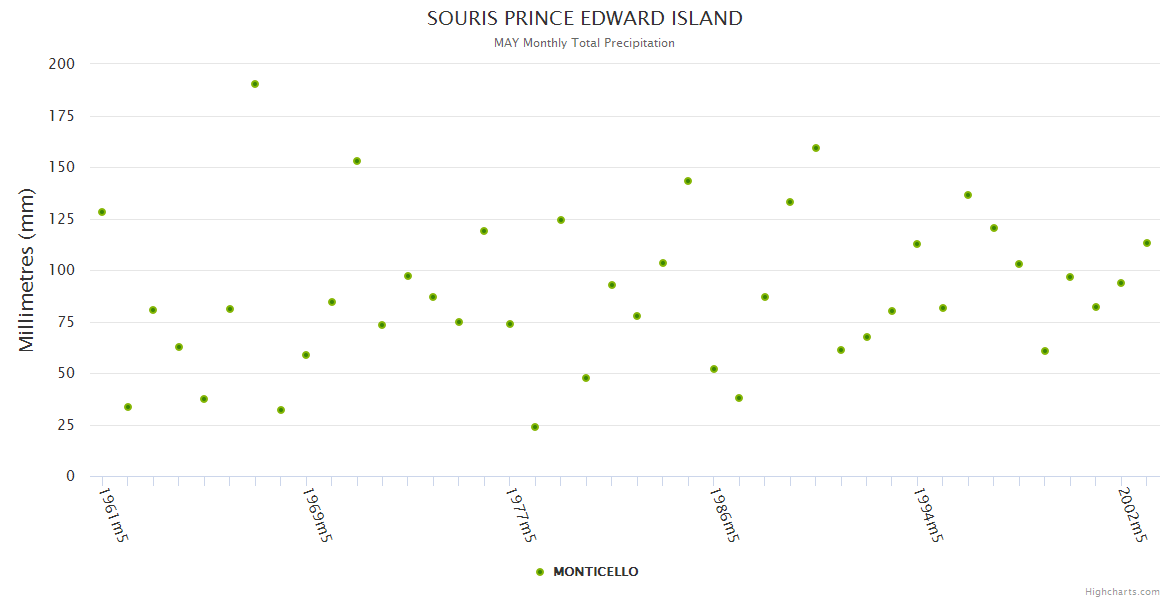Click the data point above 2002m5
The height and width of the screenshot is (600, 1170).
coord(1121,283)
